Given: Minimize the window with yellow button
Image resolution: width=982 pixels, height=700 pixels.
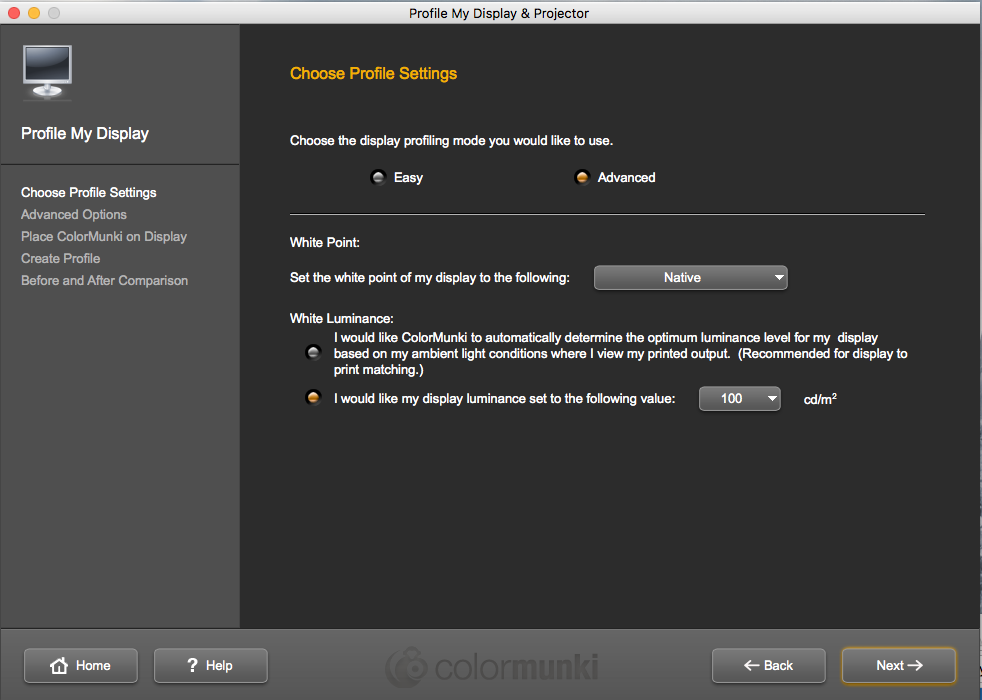Looking at the screenshot, I should (34, 13).
